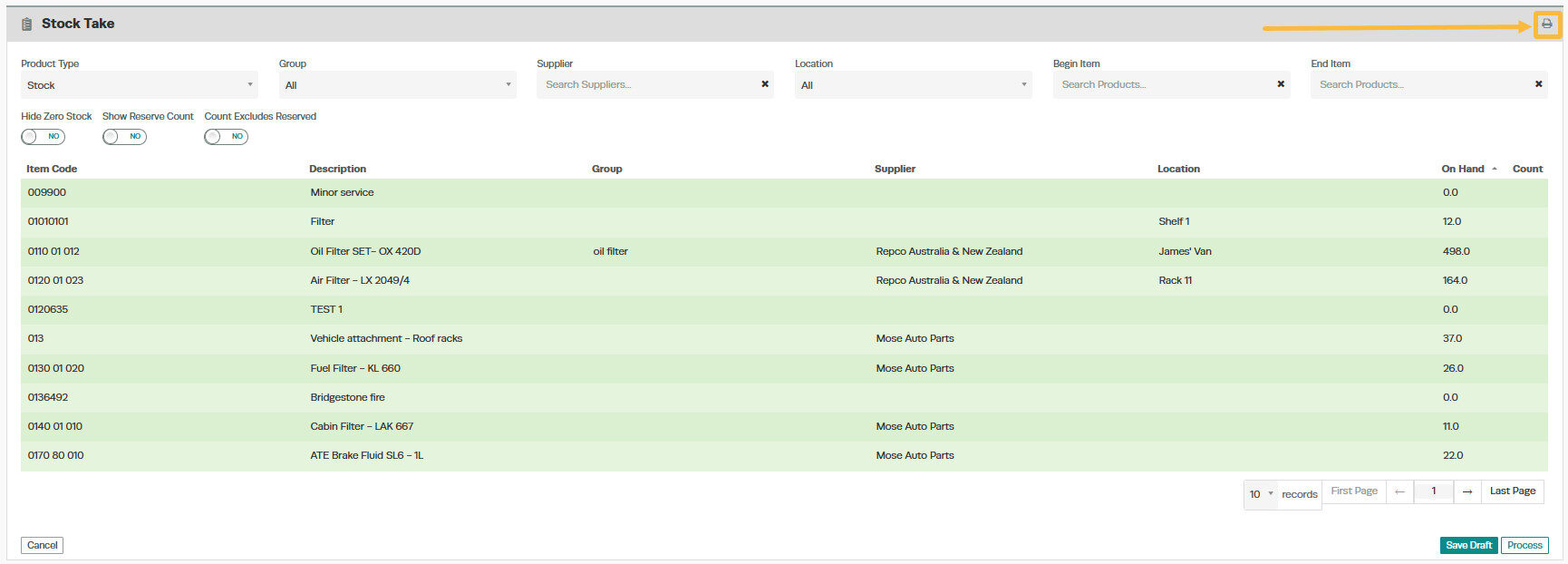1568x564 pixels.
Task: Click the Shelf 1 location cell
Action: pos(1174,221)
